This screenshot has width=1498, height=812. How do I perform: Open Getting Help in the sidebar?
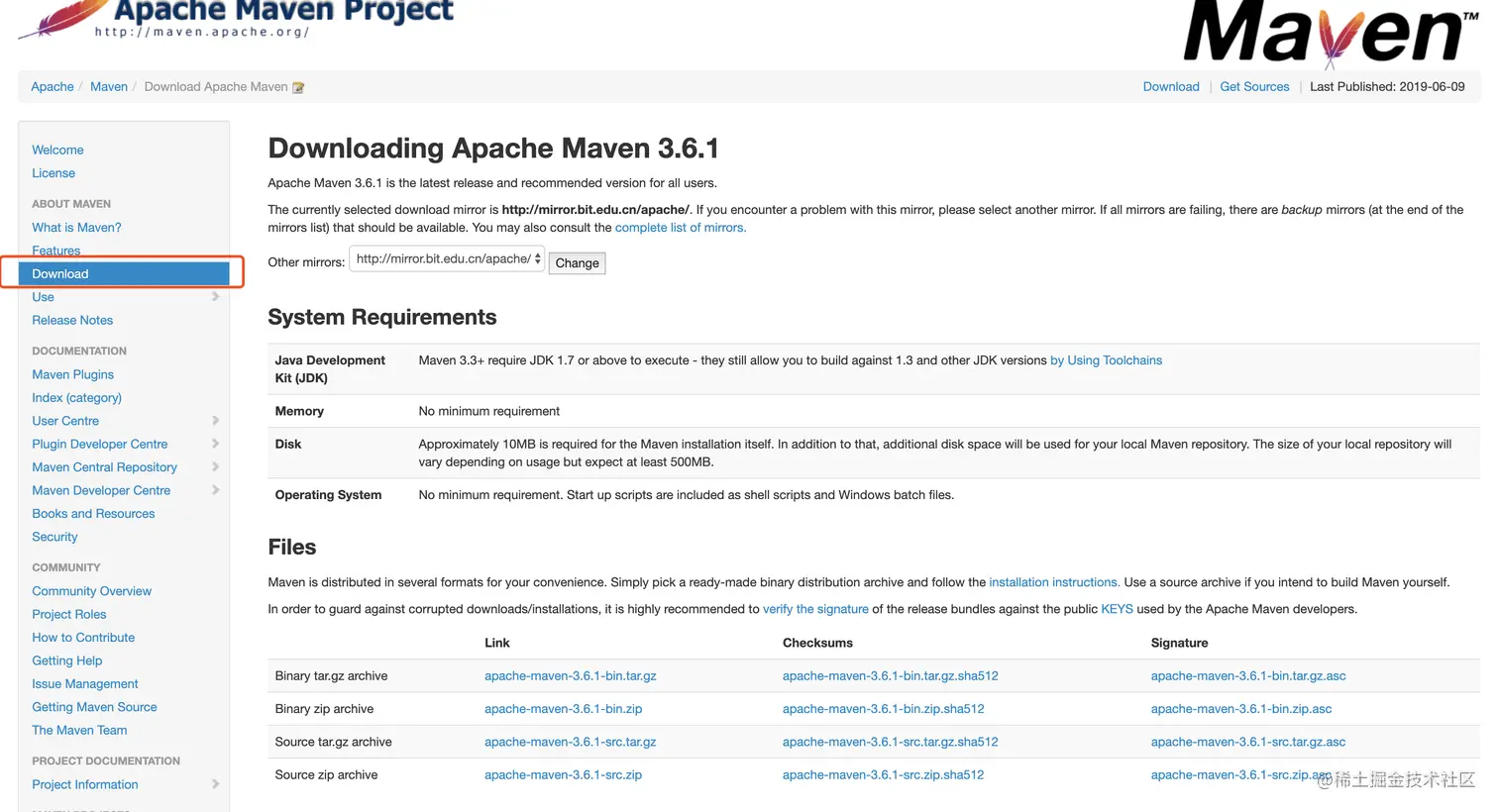coord(66,660)
